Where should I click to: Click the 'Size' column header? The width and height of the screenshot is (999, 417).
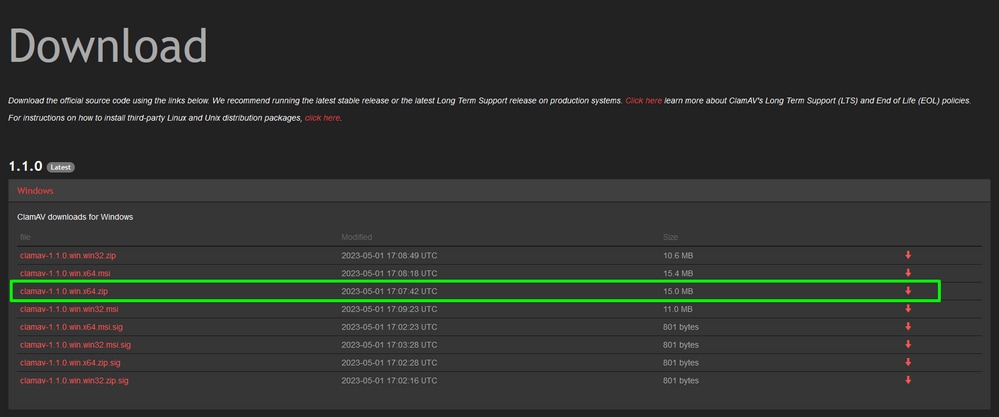click(x=670, y=237)
